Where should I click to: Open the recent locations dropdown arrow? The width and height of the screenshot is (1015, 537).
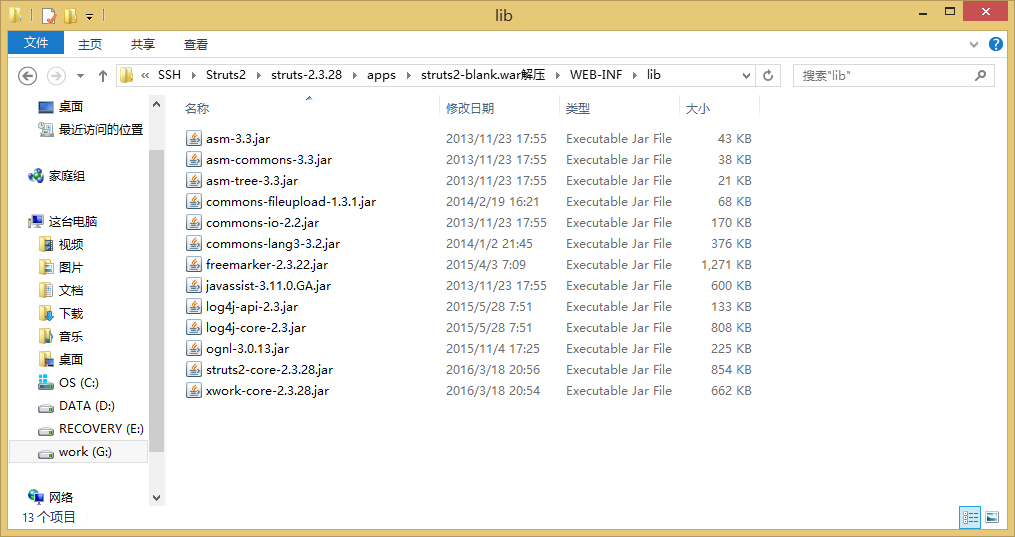(80, 76)
